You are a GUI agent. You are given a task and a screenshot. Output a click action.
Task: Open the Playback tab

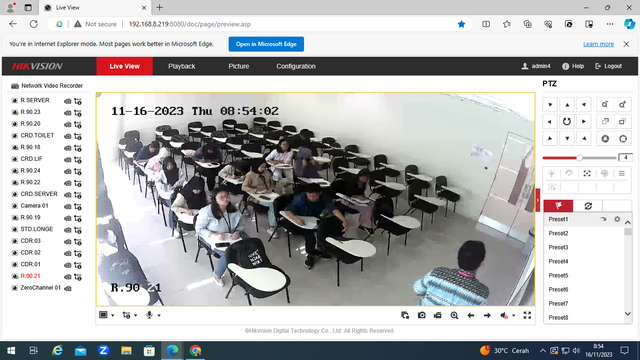182,66
